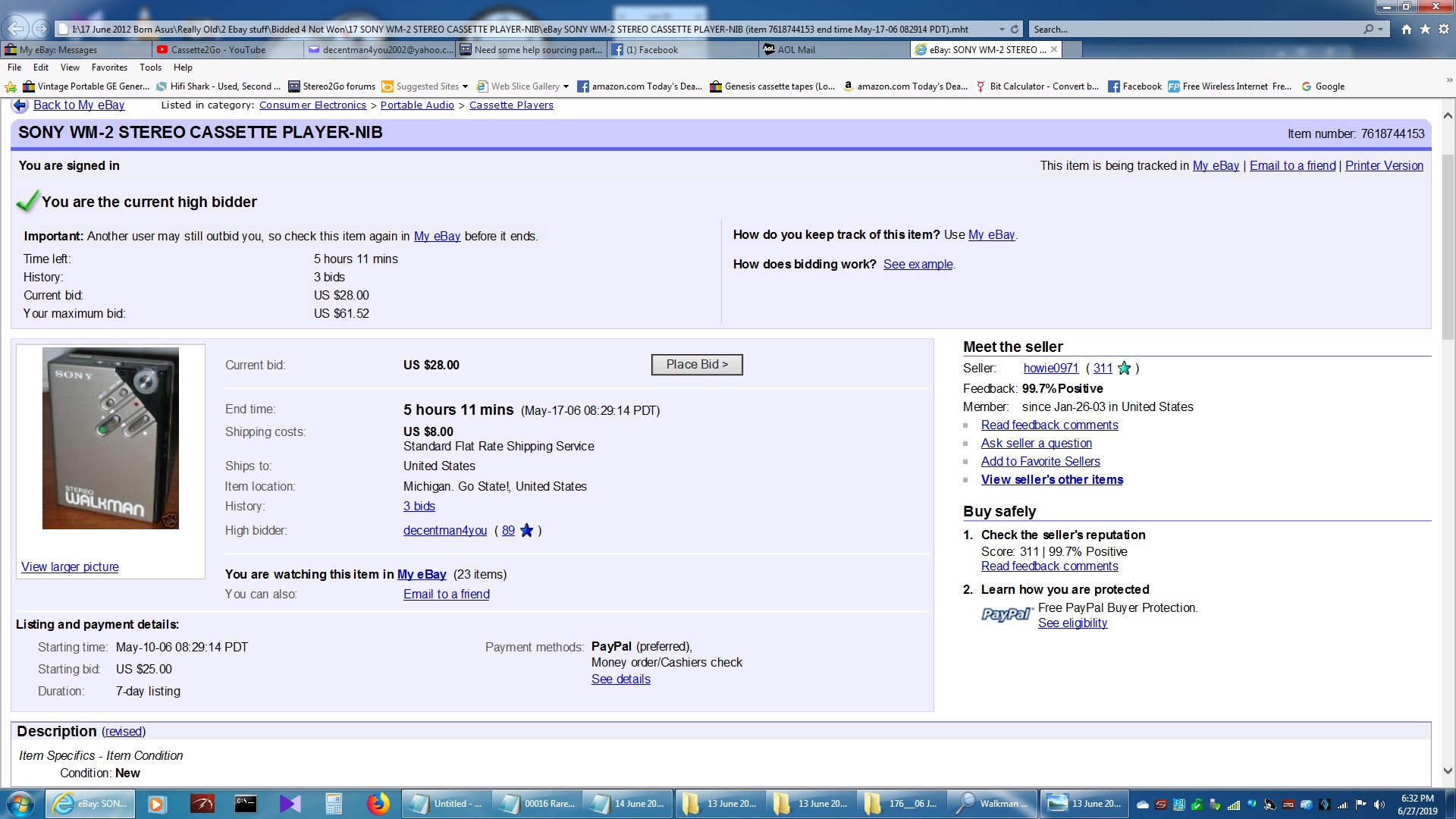The height and width of the screenshot is (819, 1456).
Task: Focus the Search box in the browser
Action: click(1194, 29)
